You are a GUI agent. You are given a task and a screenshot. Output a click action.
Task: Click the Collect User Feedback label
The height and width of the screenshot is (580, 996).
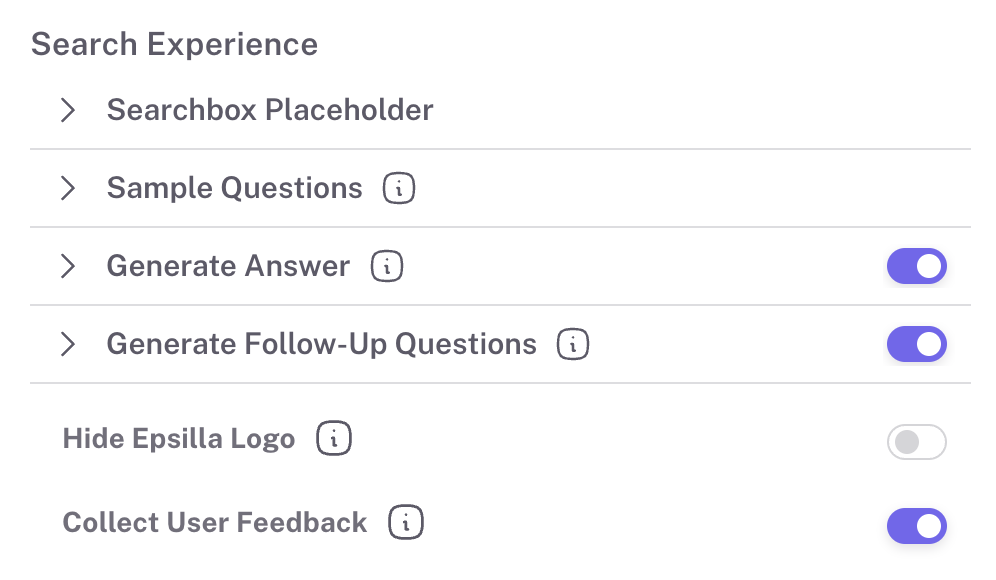(215, 522)
